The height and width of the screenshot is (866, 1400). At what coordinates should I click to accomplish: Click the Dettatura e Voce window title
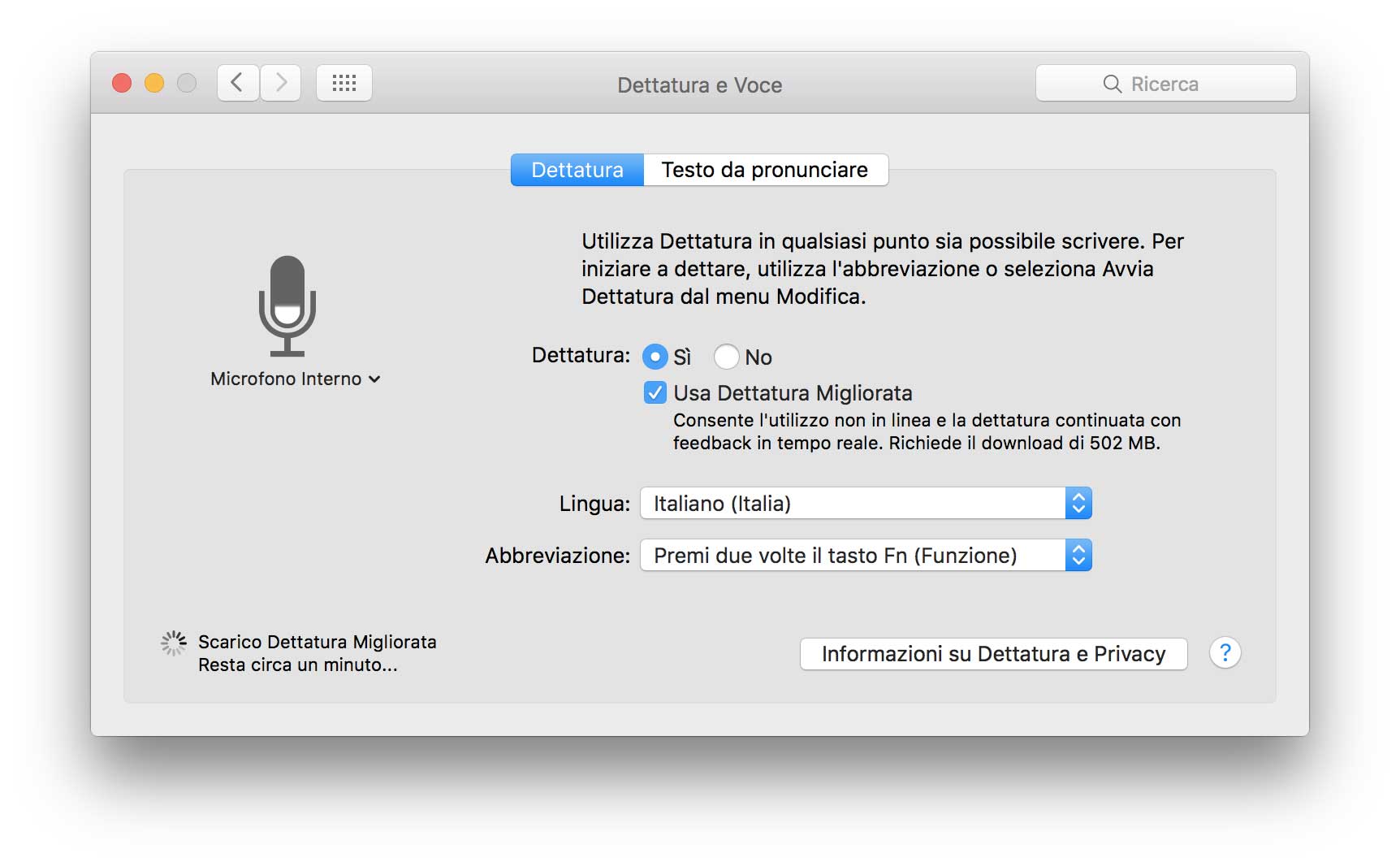[700, 85]
